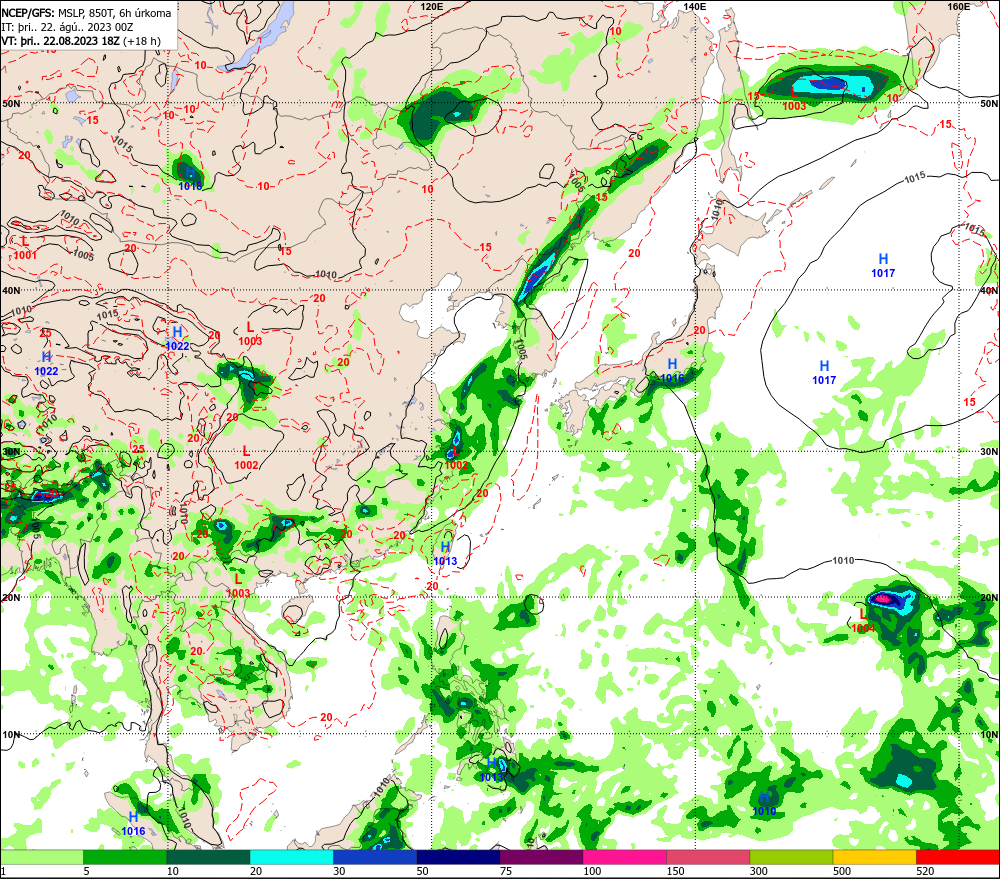Click the blue 30–50 legend swatch
Image resolution: width=1000 pixels, height=879 pixels.
point(374,857)
